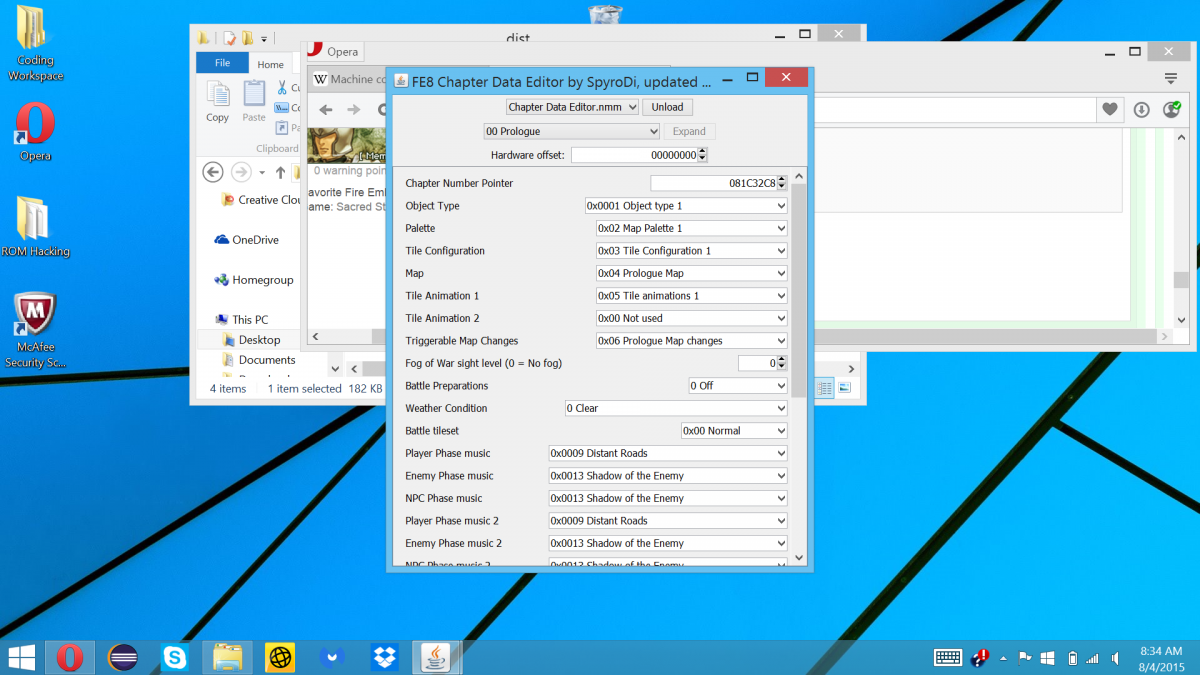1200x675 pixels.
Task: Open the Palette dropdown
Action: click(x=692, y=228)
